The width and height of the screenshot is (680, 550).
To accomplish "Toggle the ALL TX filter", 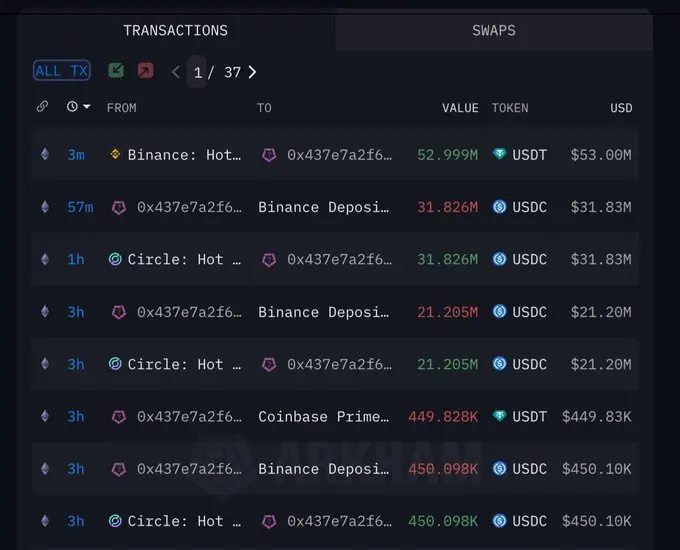I will pos(62,70).
